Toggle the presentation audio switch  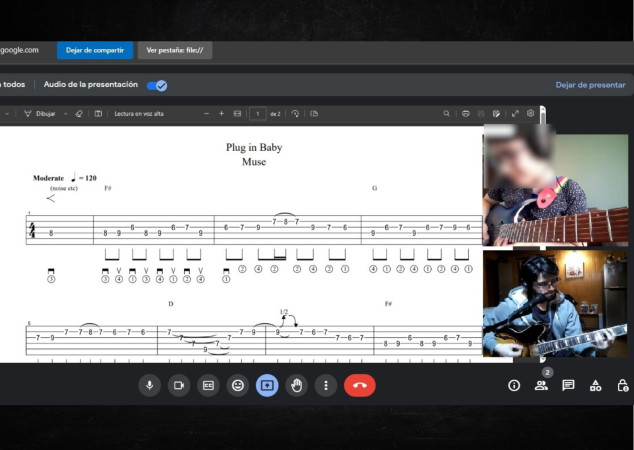point(157,85)
